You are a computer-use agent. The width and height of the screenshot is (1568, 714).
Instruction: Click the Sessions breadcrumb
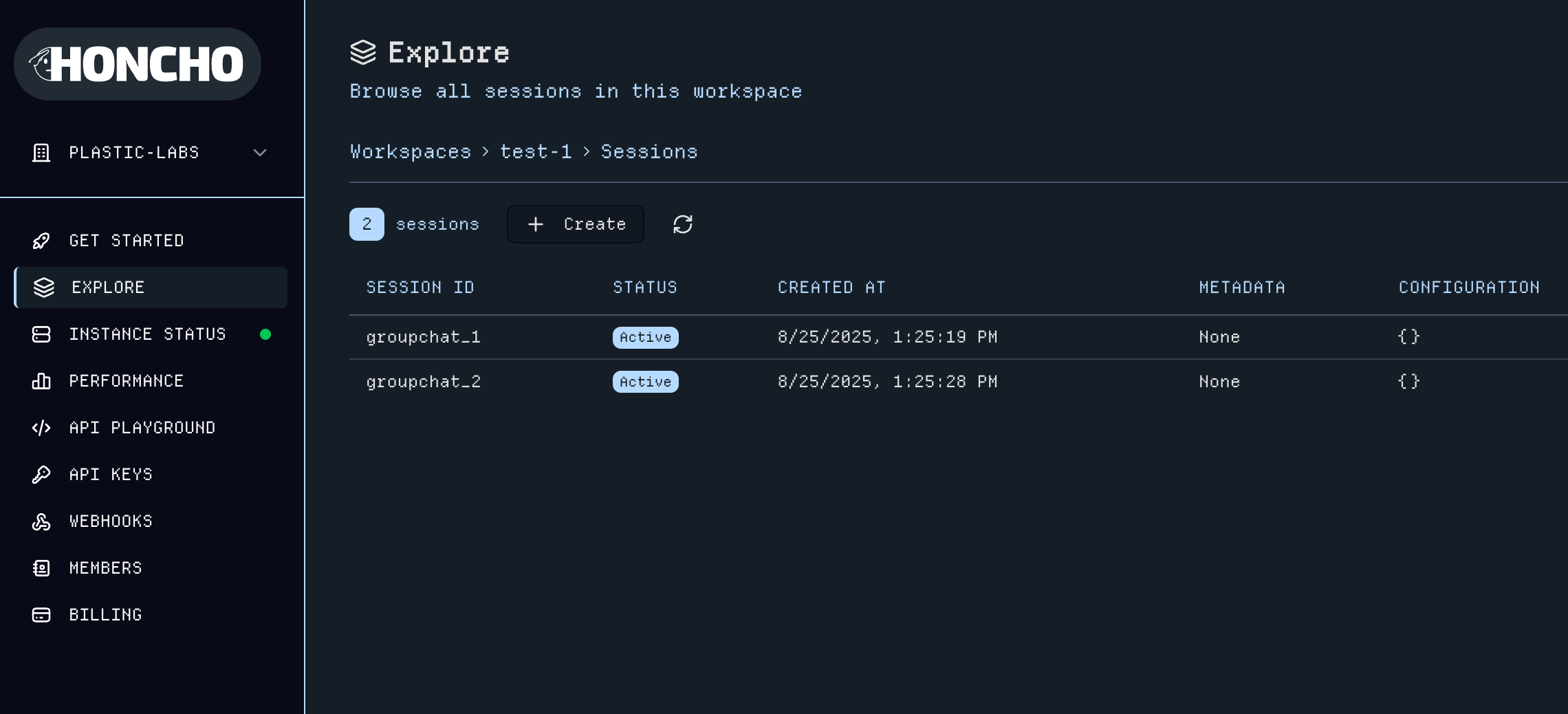coord(649,151)
